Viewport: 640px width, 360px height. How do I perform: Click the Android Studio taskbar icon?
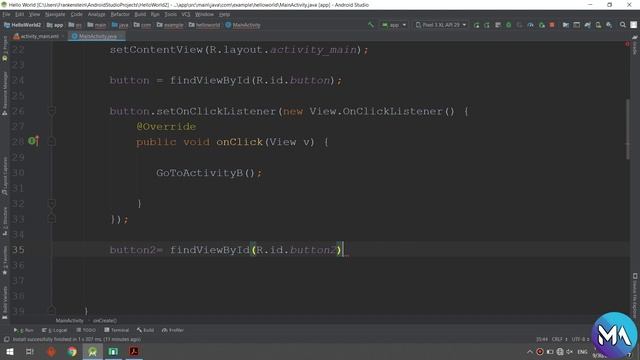point(93,351)
